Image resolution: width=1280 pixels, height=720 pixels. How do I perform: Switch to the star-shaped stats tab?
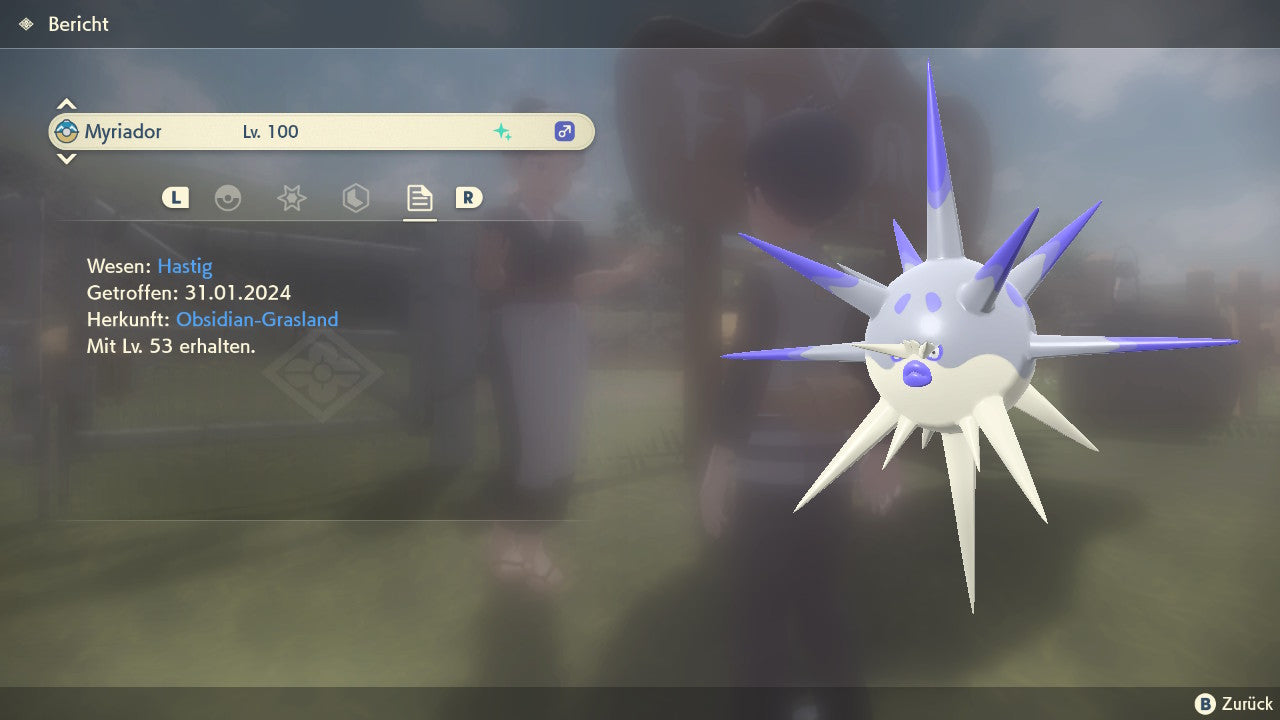pyautogui.click(x=291, y=198)
